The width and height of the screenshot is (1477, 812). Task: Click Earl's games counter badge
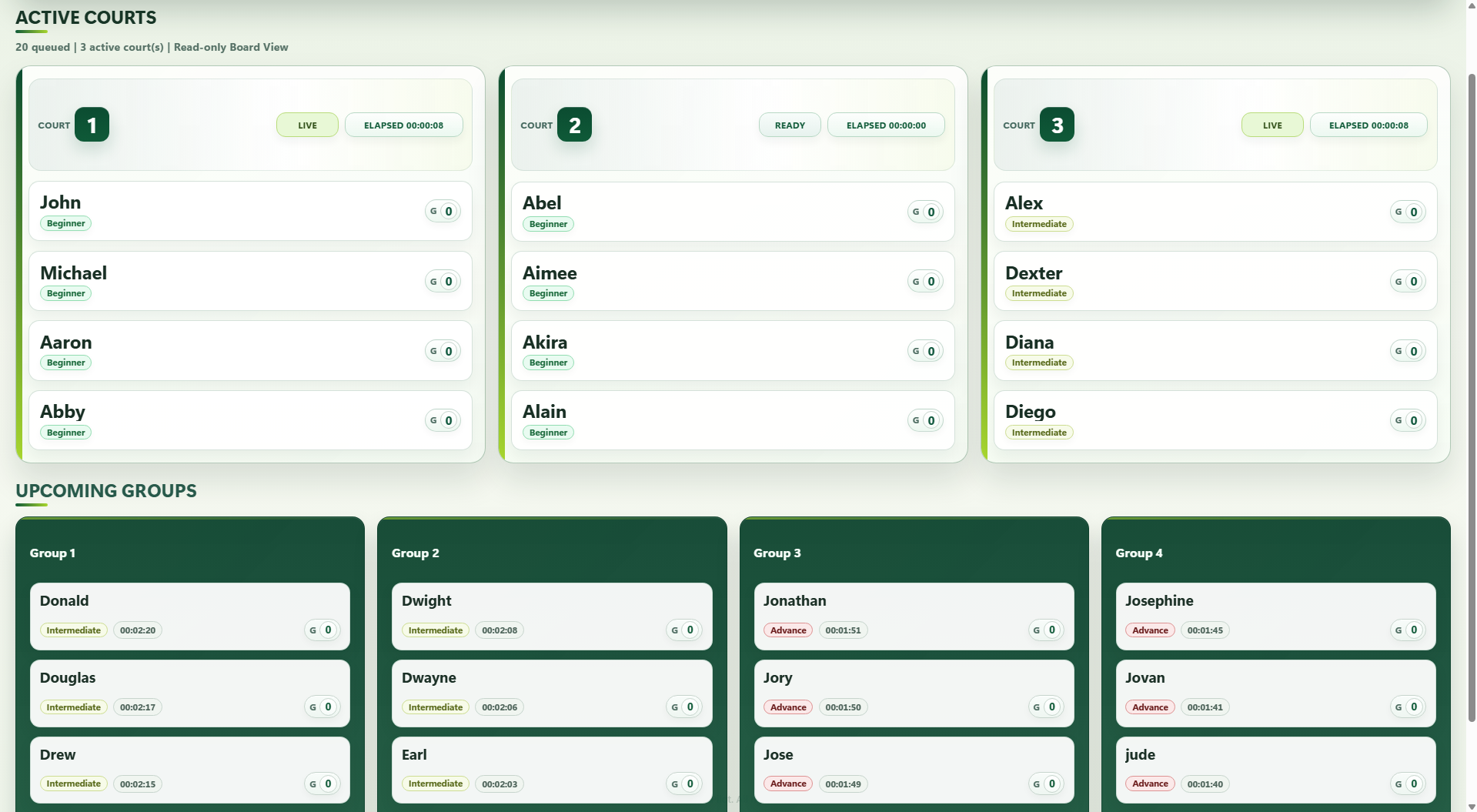click(683, 784)
